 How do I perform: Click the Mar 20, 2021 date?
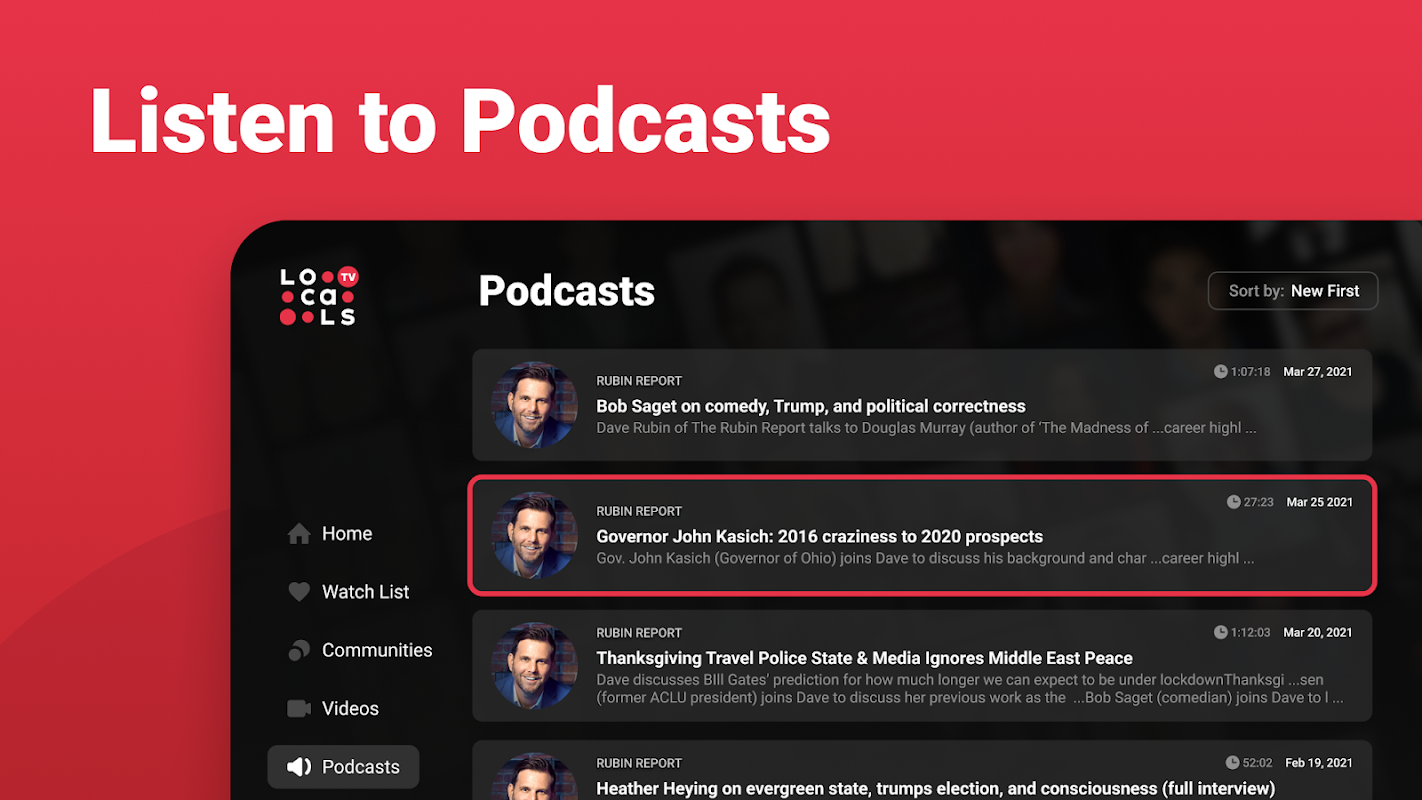coord(1318,632)
